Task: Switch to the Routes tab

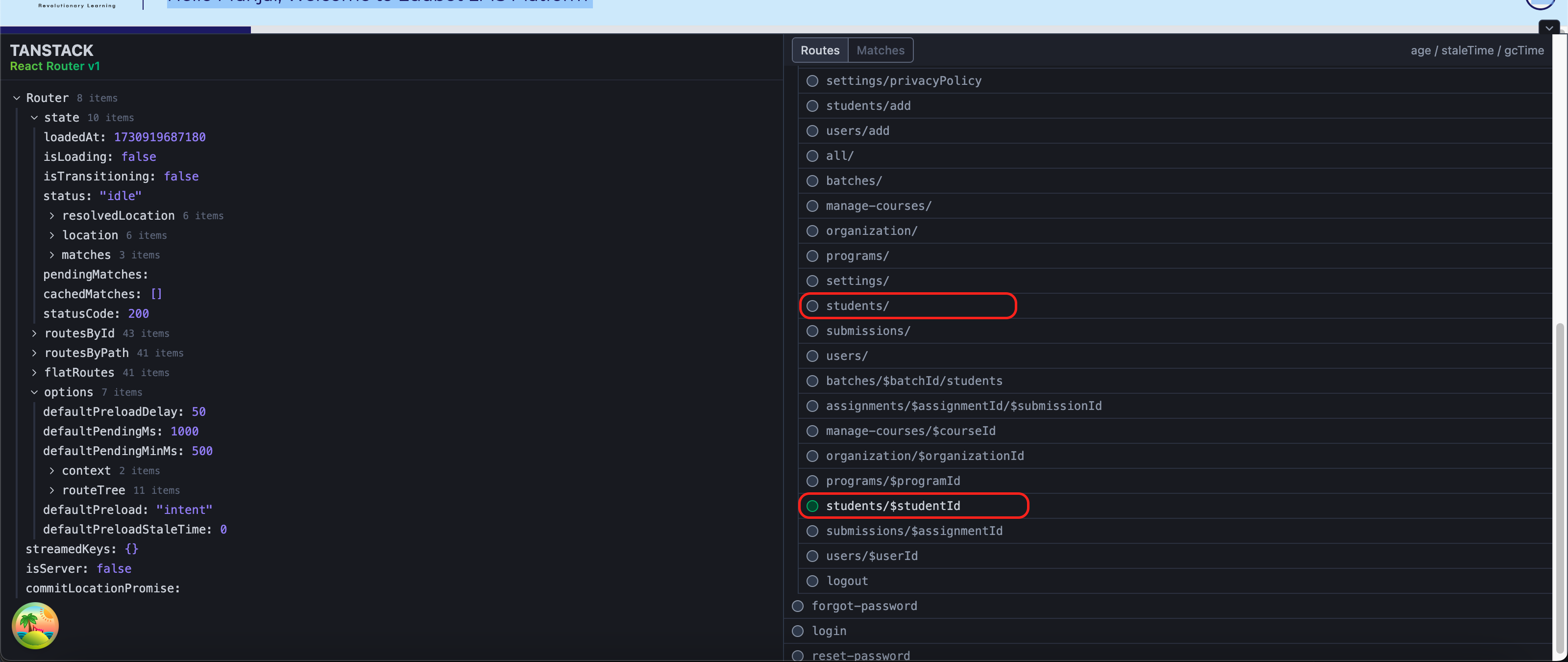Action: click(819, 51)
